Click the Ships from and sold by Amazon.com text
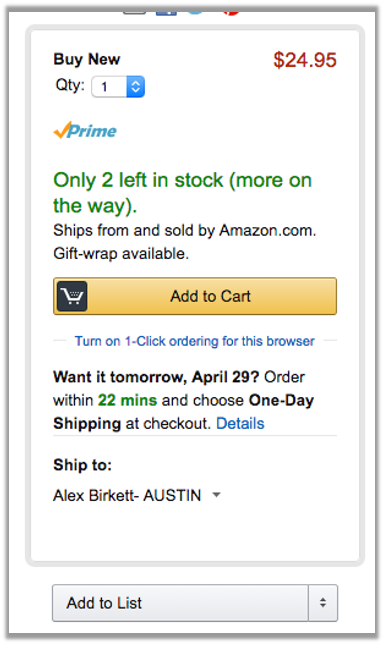The height and width of the screenshot is (645, 384). tap(185, 230)
